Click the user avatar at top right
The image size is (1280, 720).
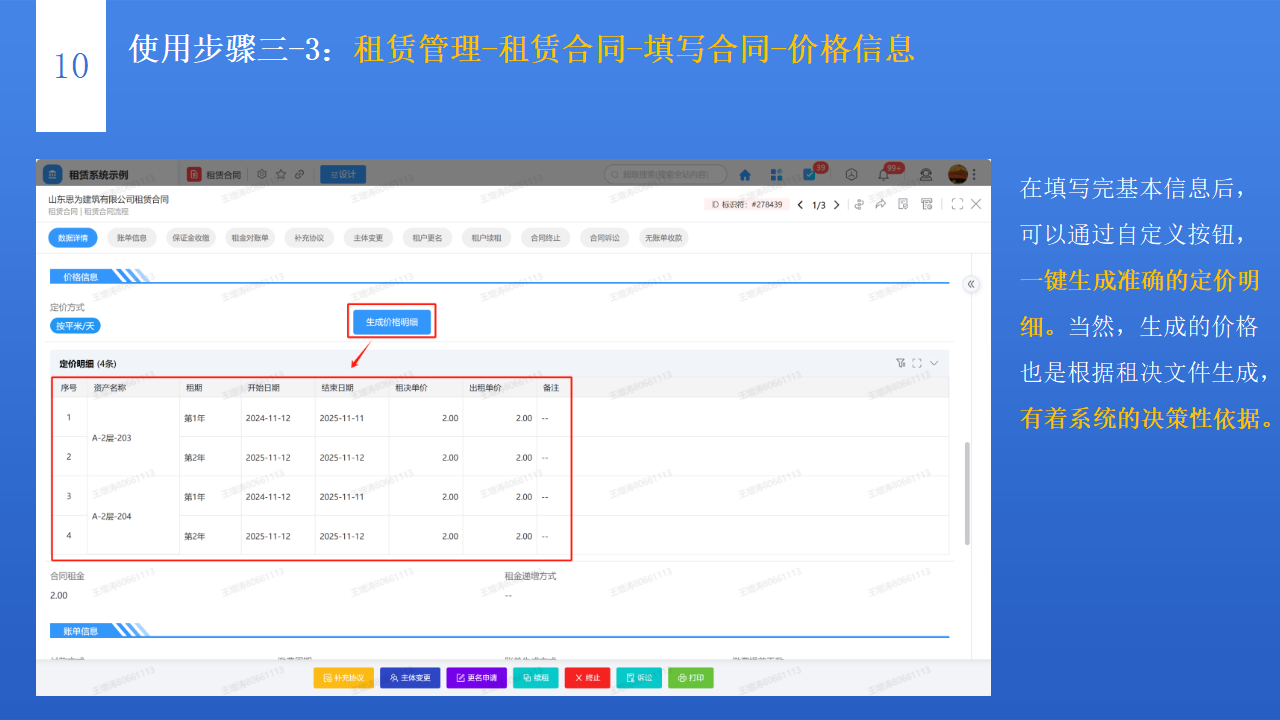coord(959,174)
